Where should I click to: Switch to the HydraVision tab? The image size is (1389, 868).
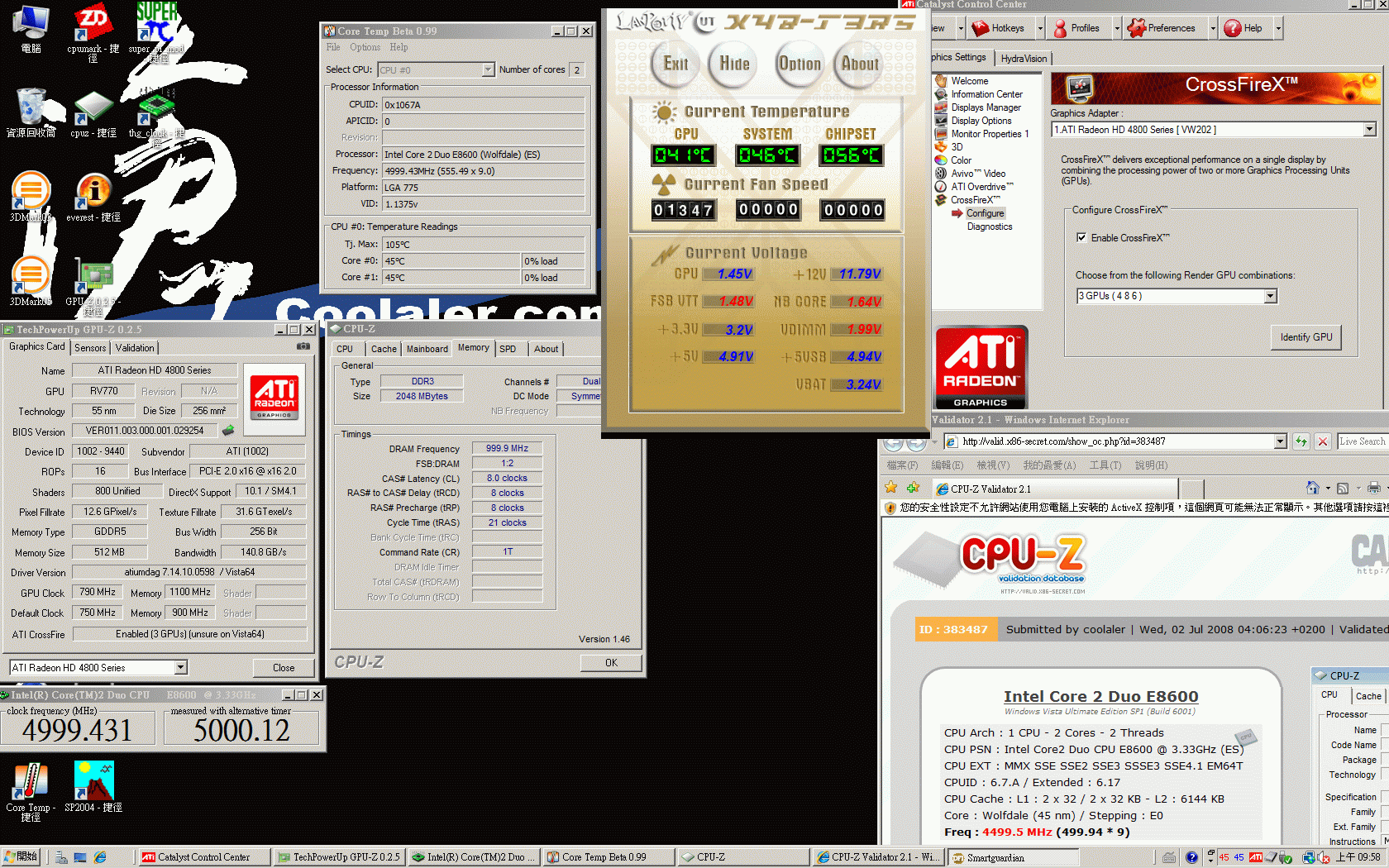pyautogui.click(x=1024, y=59)
